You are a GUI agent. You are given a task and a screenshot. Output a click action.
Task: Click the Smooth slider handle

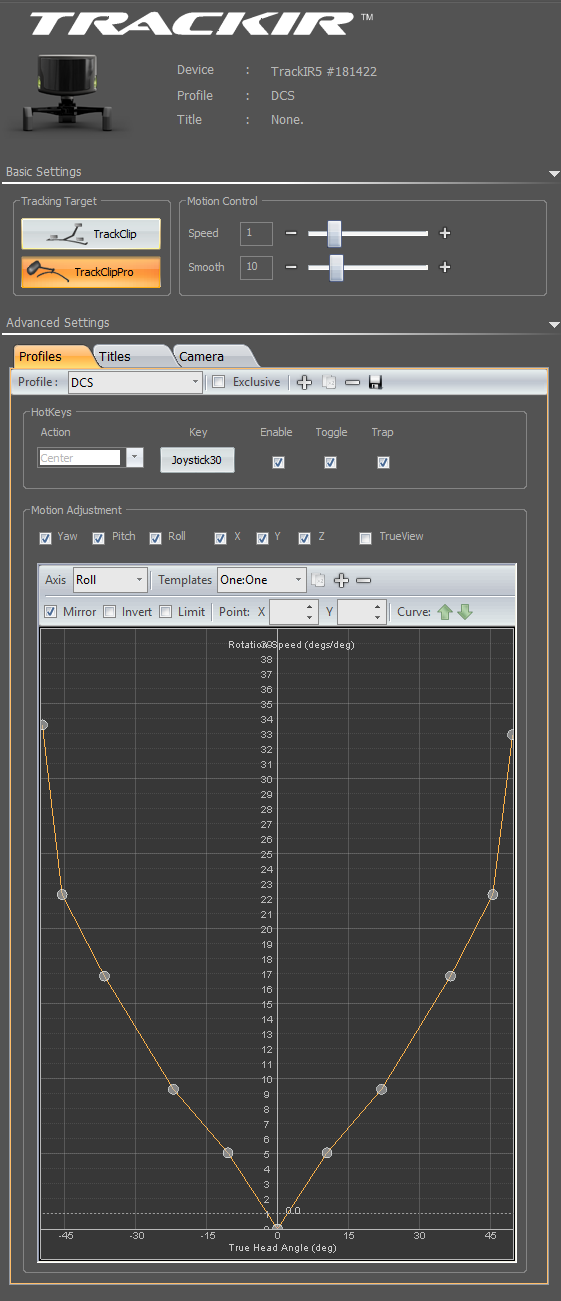point(336,267)
